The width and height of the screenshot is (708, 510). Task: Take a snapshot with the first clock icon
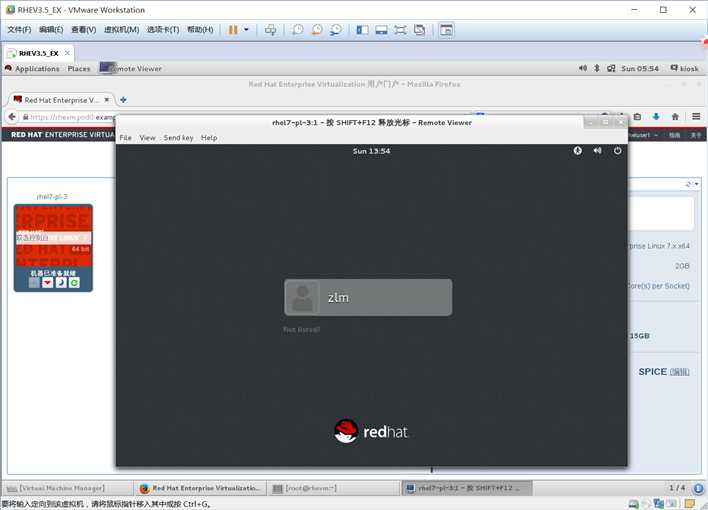click(297, 30)
